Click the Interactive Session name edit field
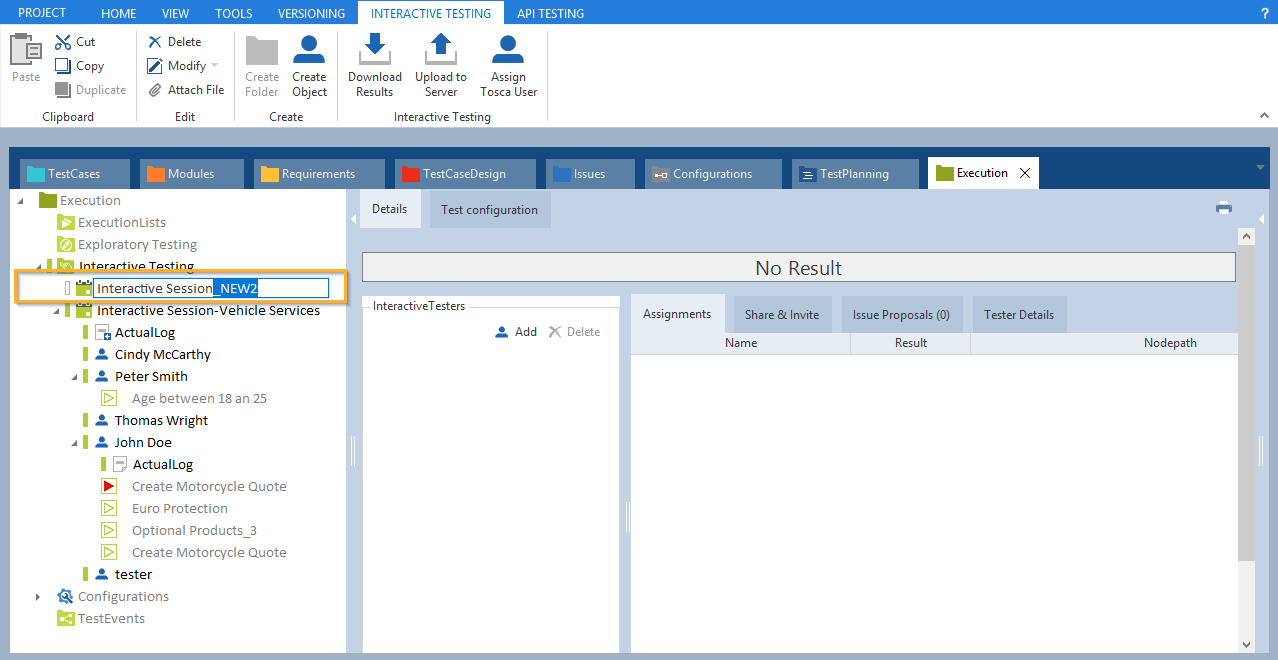 211,288
